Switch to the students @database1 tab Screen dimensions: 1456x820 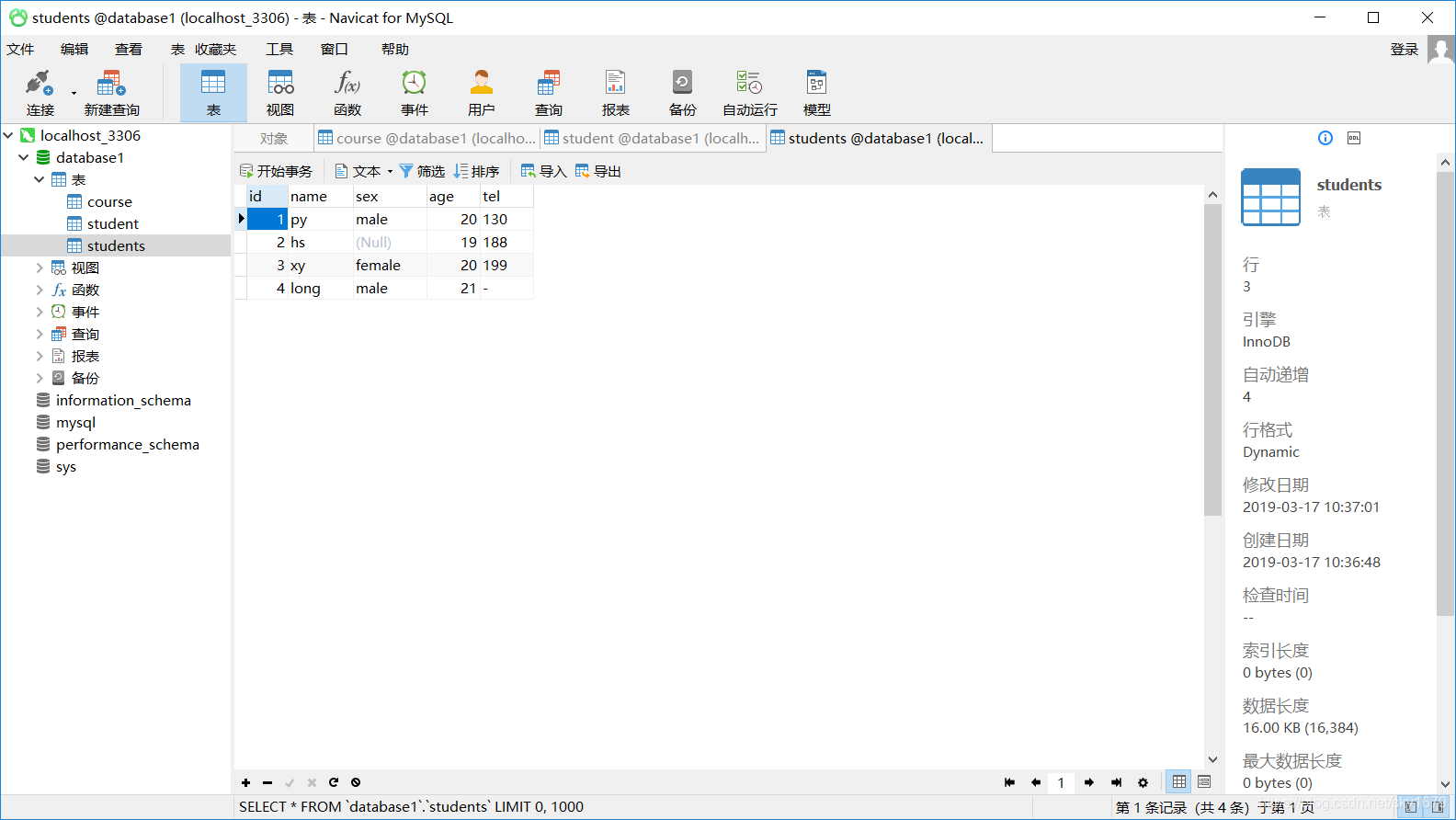(x=879, y=139)
